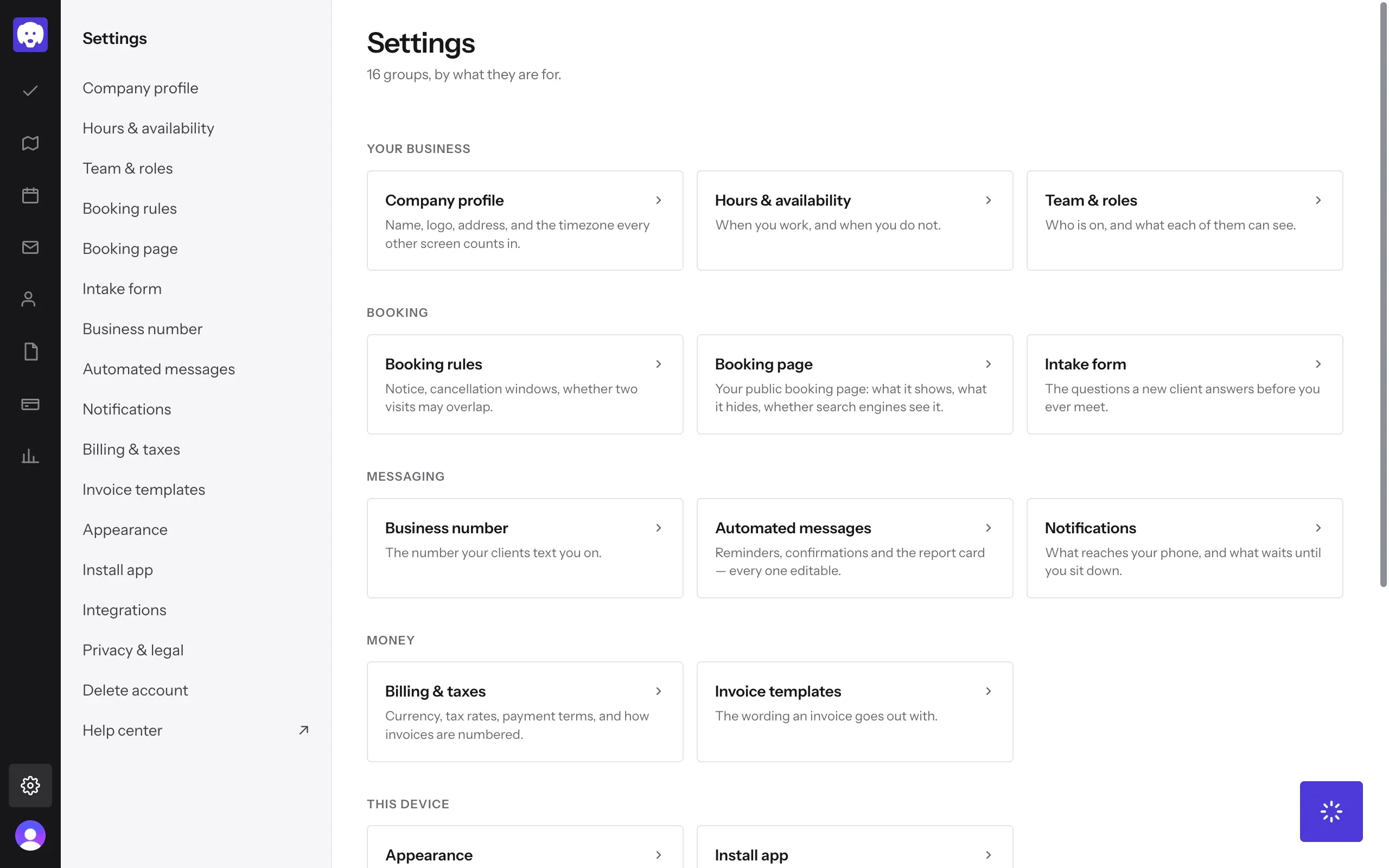Image resolution: width=1389 pixels, height=868 pixels.
Task: Open the document icon in the rail
Action: [x=31, y=352]
